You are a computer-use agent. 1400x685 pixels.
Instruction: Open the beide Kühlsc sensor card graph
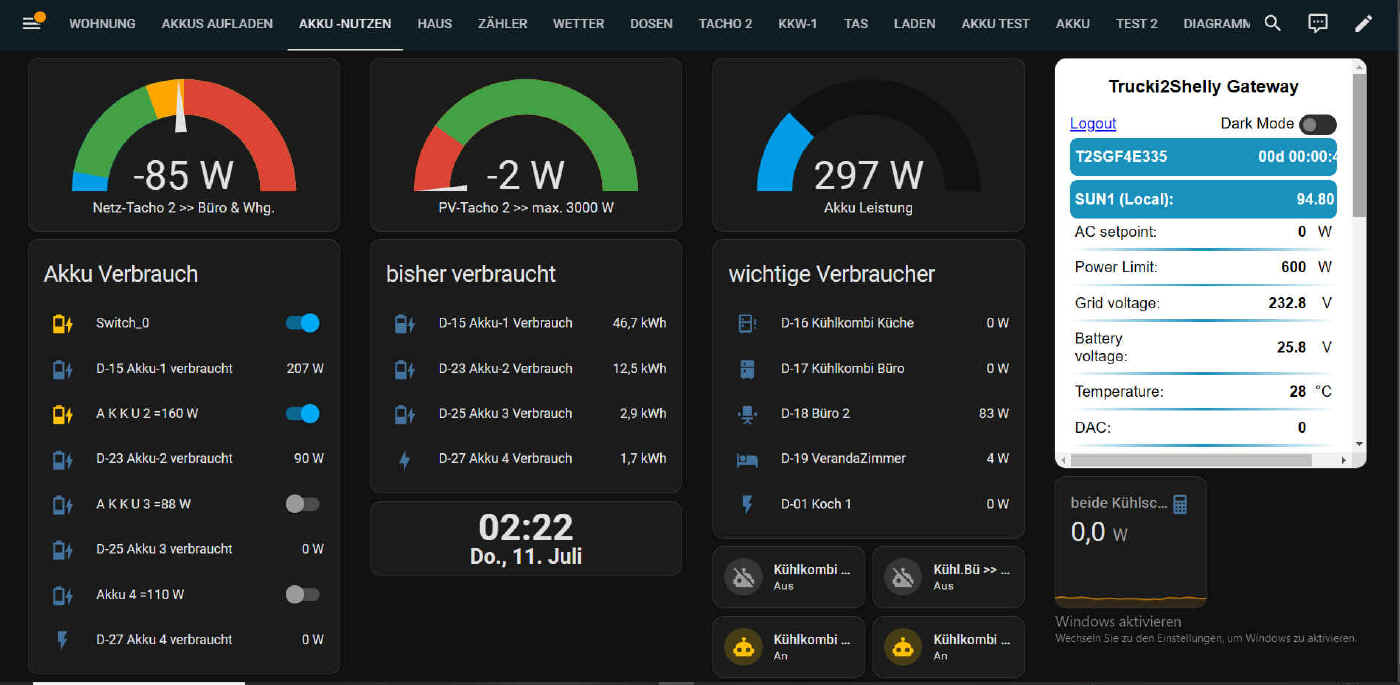click(x=1130, y=543)
